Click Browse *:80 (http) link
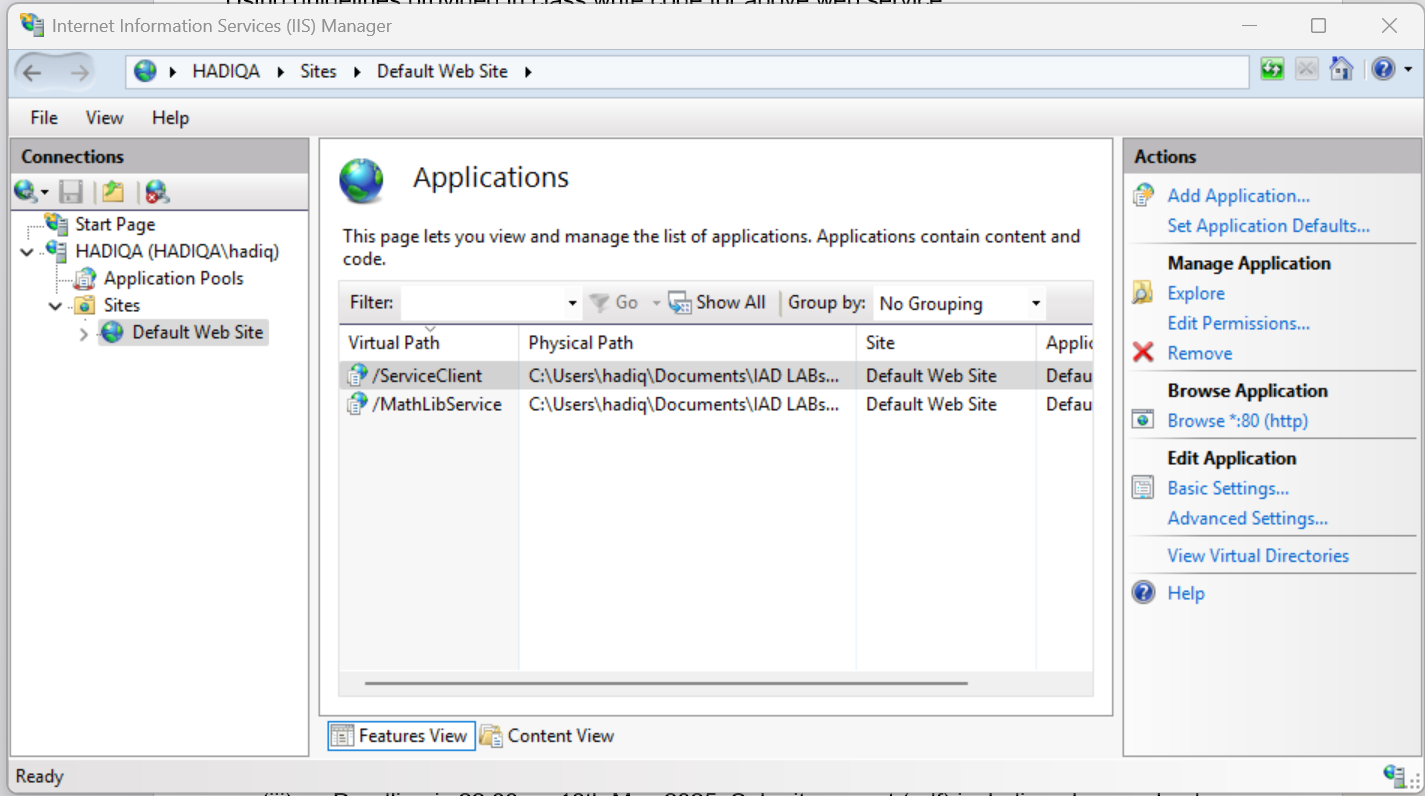Image resolution: width=1425 pixels, height=796 pixels. pos(1237,421)
